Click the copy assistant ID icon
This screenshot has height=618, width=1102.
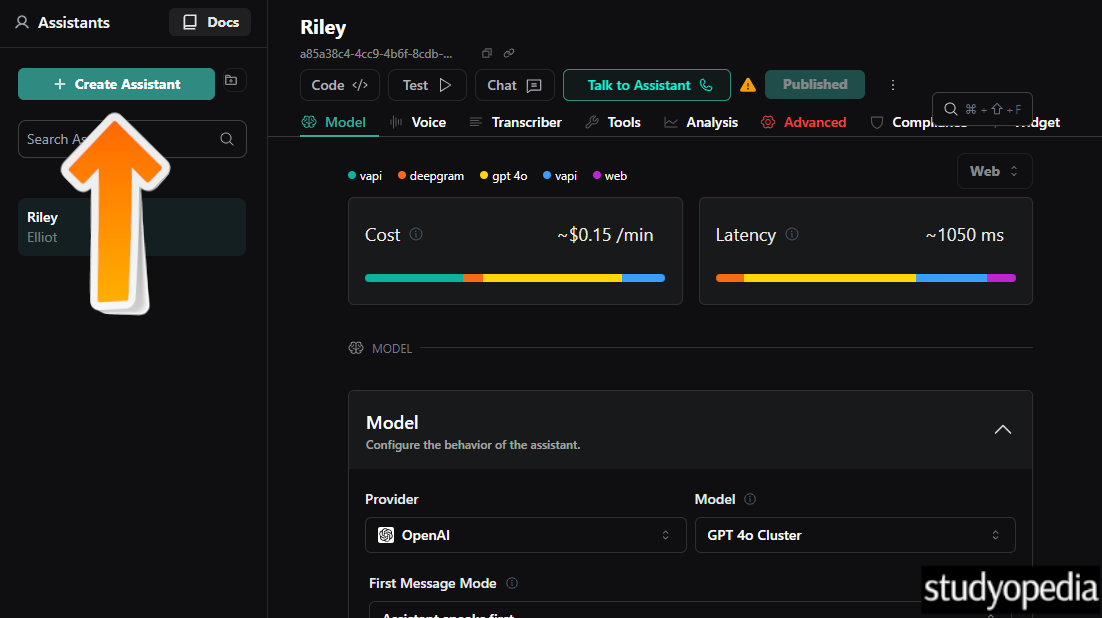tap(487, 53)
